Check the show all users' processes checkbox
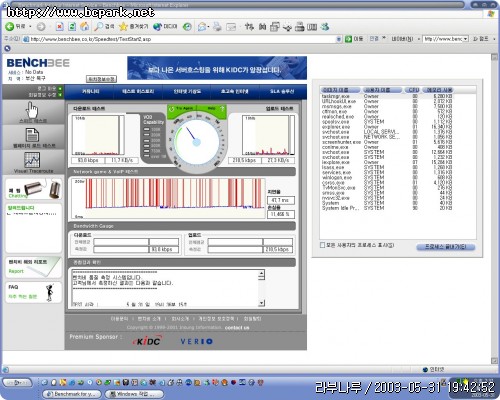Screen dimensions: 500x400 322,245
